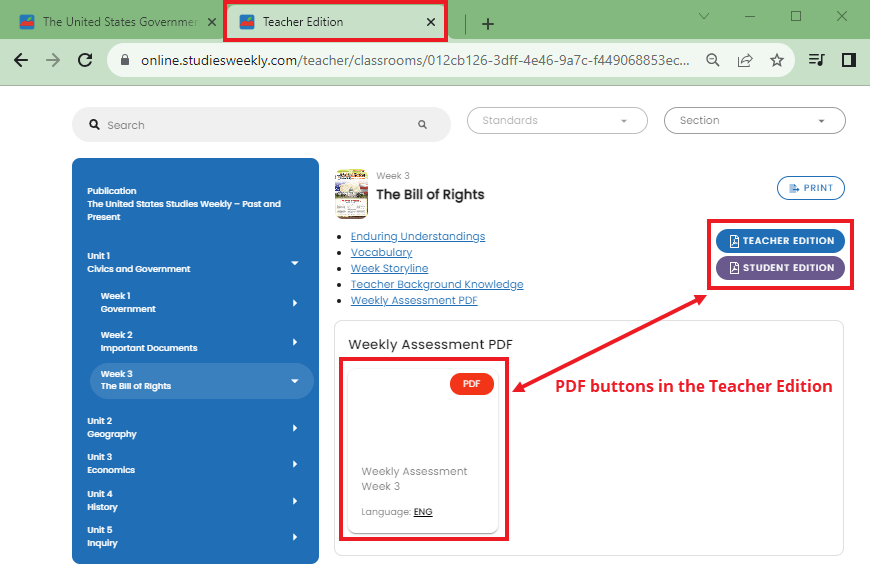Open the media control icon in toolbar
The image size is (870, 566).
(817, 60)
